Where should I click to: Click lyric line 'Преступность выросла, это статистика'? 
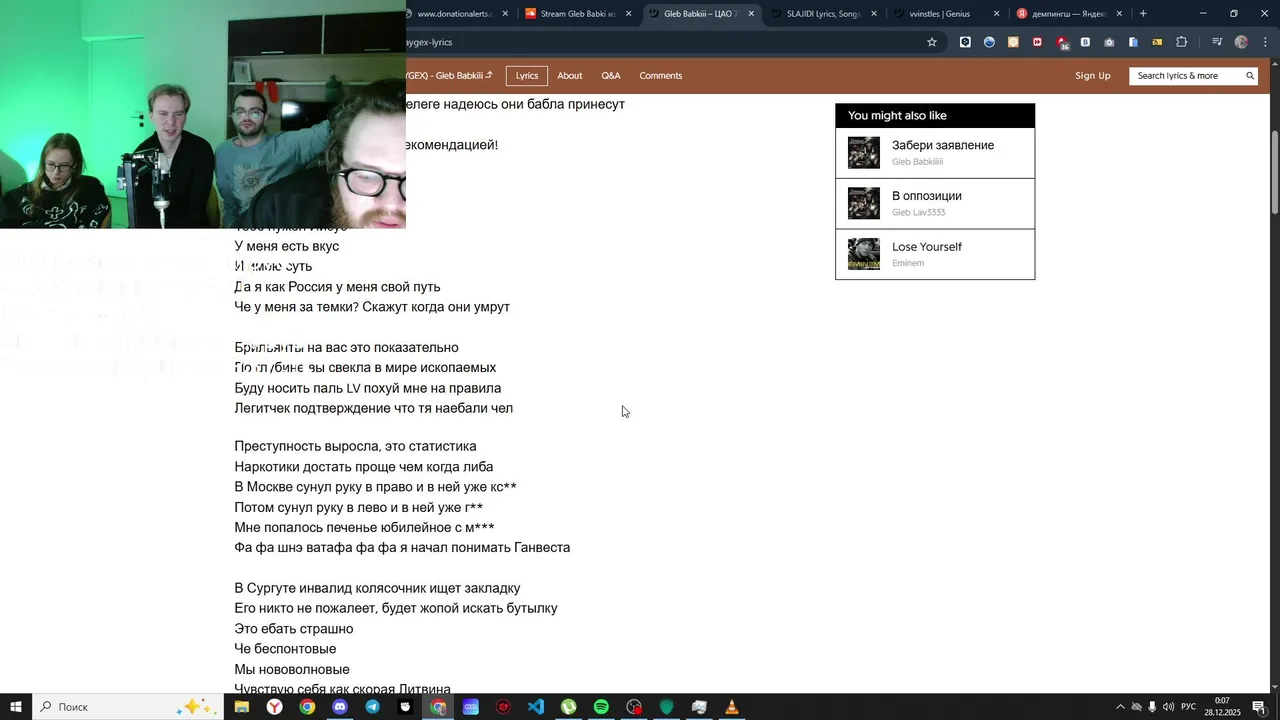(355, 447)
